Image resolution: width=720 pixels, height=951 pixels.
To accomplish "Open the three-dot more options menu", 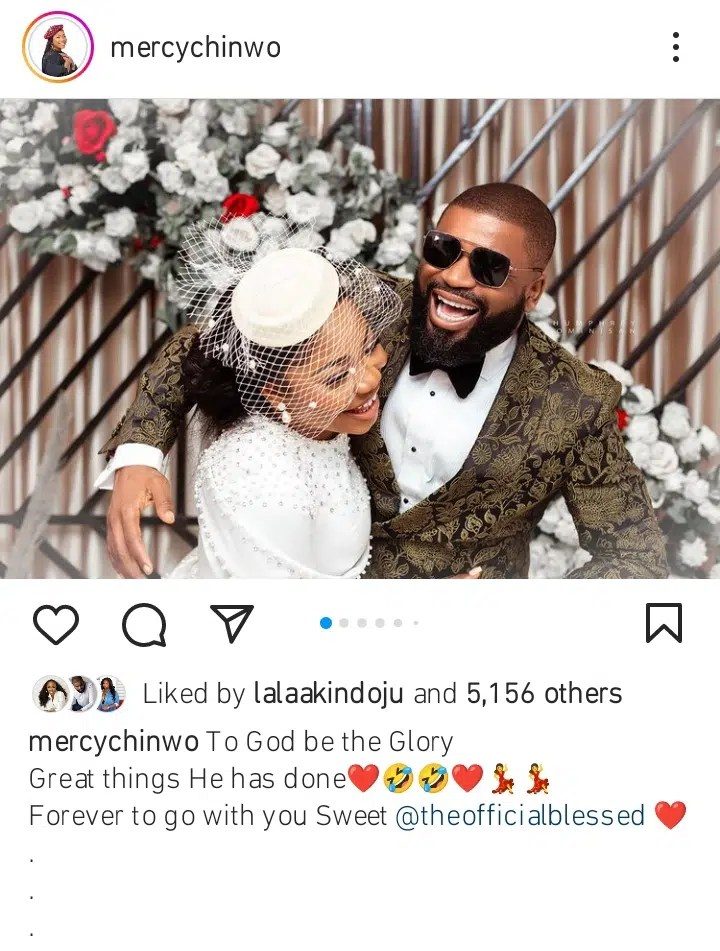I will click(x=676, y=47).
